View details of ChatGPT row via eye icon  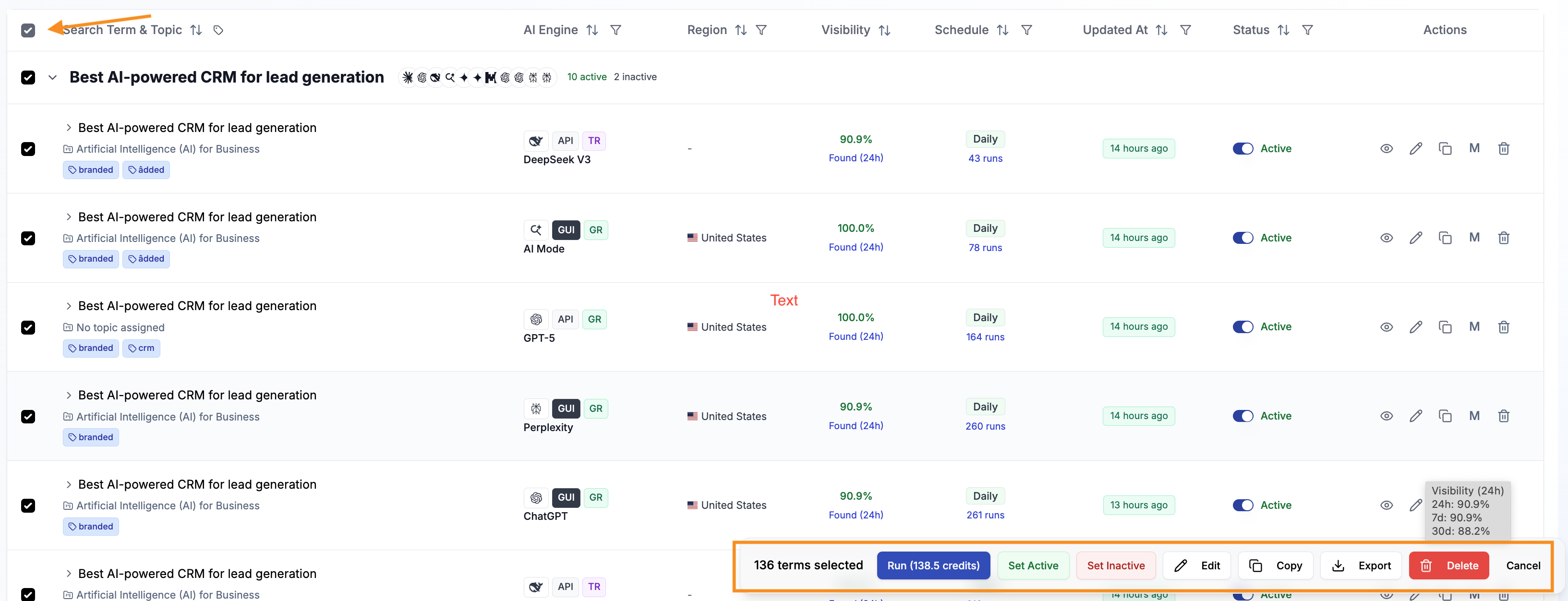(1387, 505)
